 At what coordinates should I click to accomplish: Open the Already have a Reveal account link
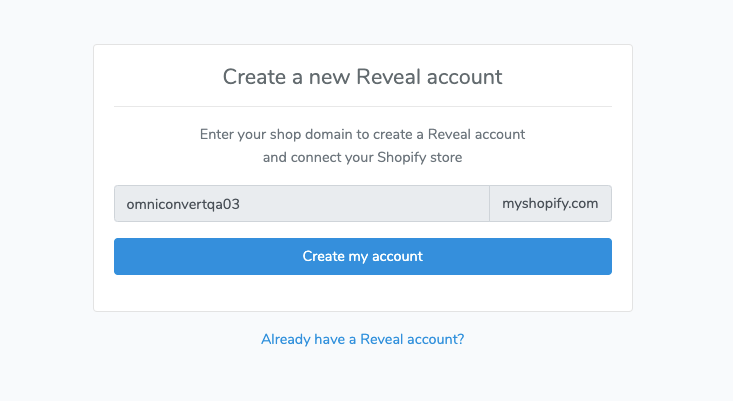363,339
